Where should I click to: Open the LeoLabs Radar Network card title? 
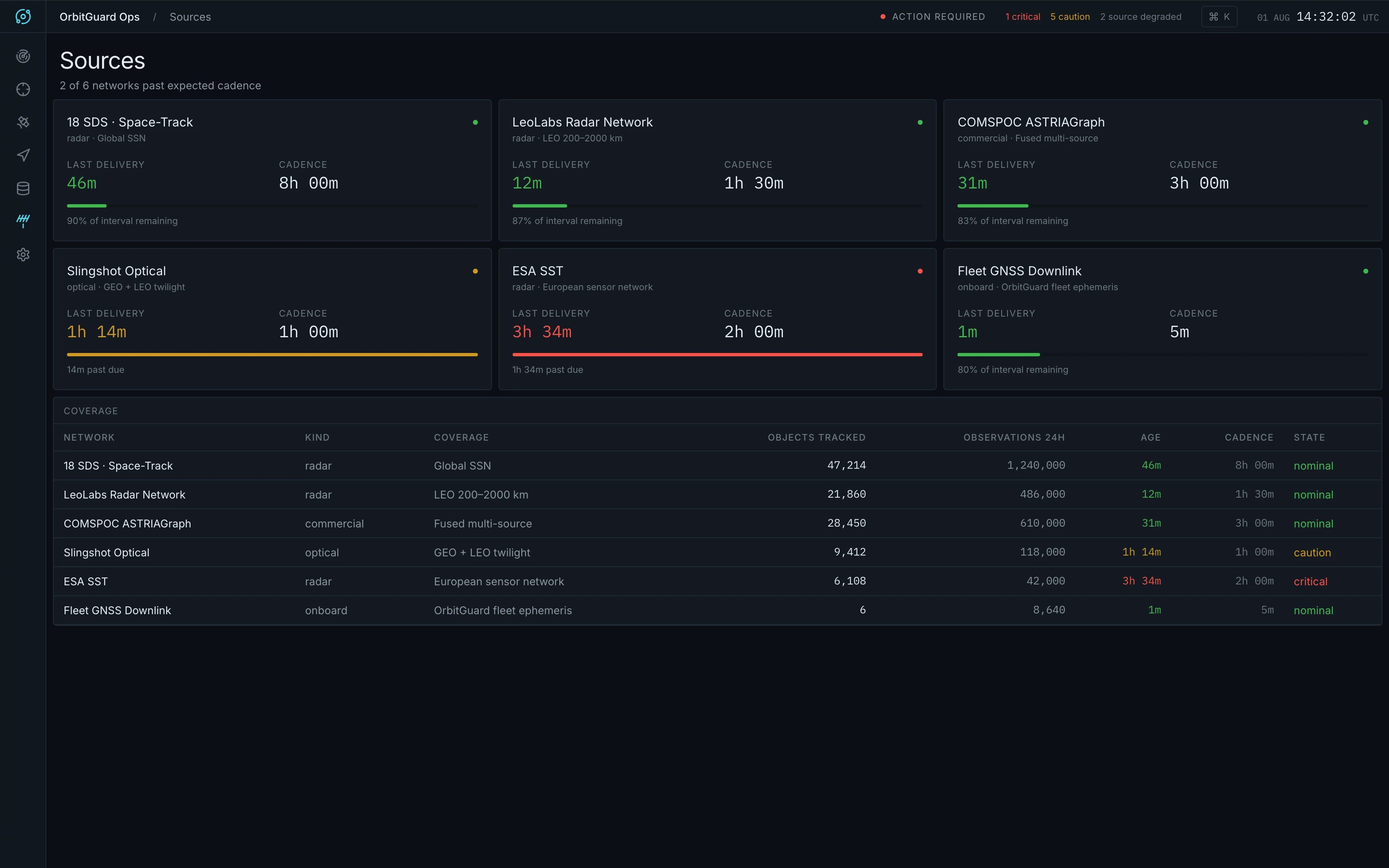click(582, 122)
